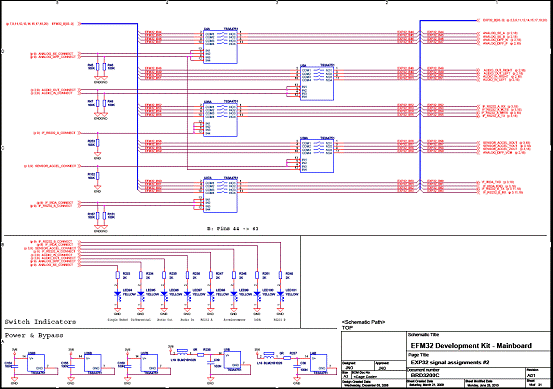The height and width of the screenshot is (389, 553).
Task: Click the "Switch Indicators" section heading
Action: (x=40, y=322)
